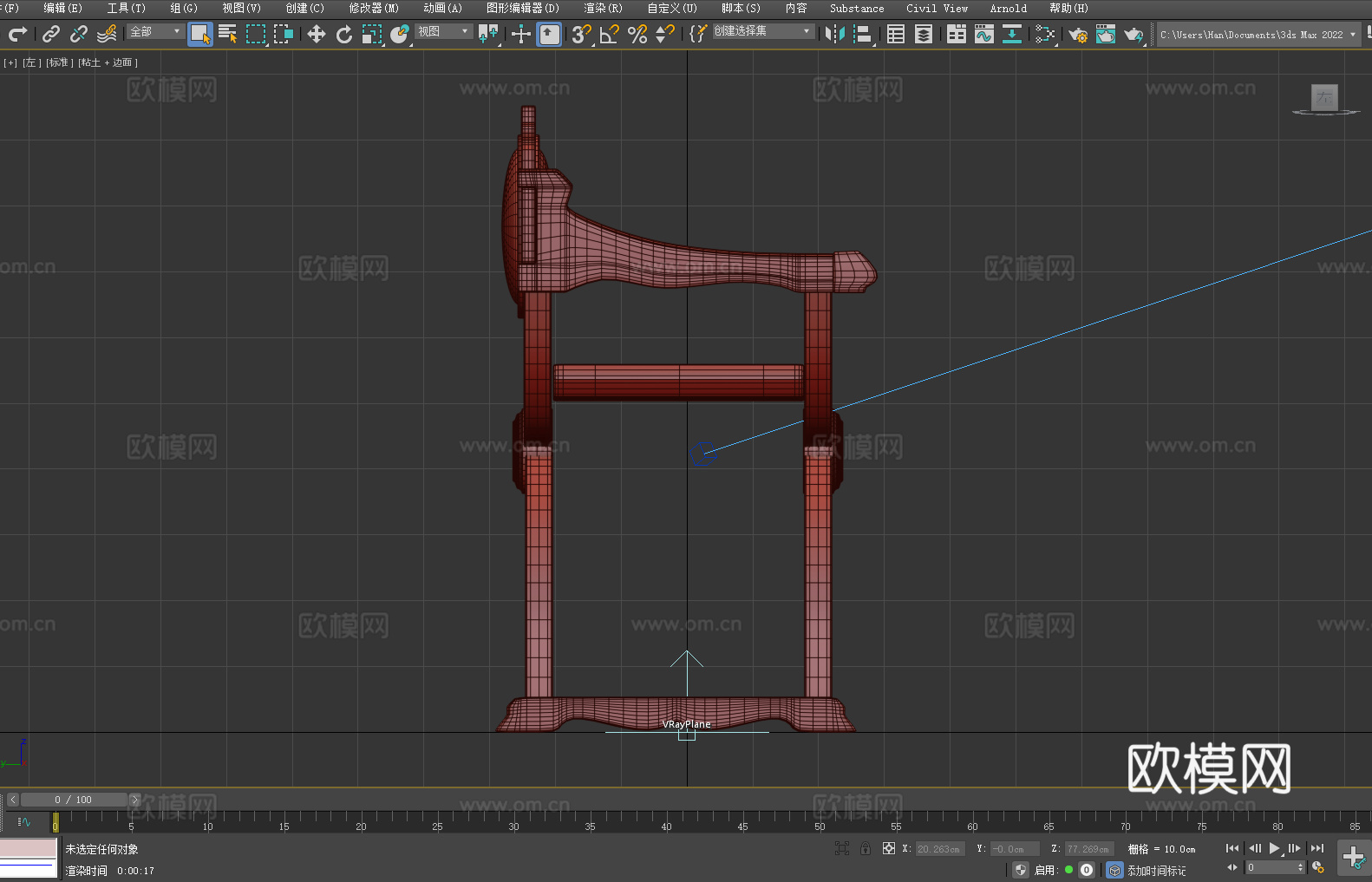This screenshot has height=882, width=1372.
Task: Click the Use Pivot Point Center icon
Action: coord(488,34)
